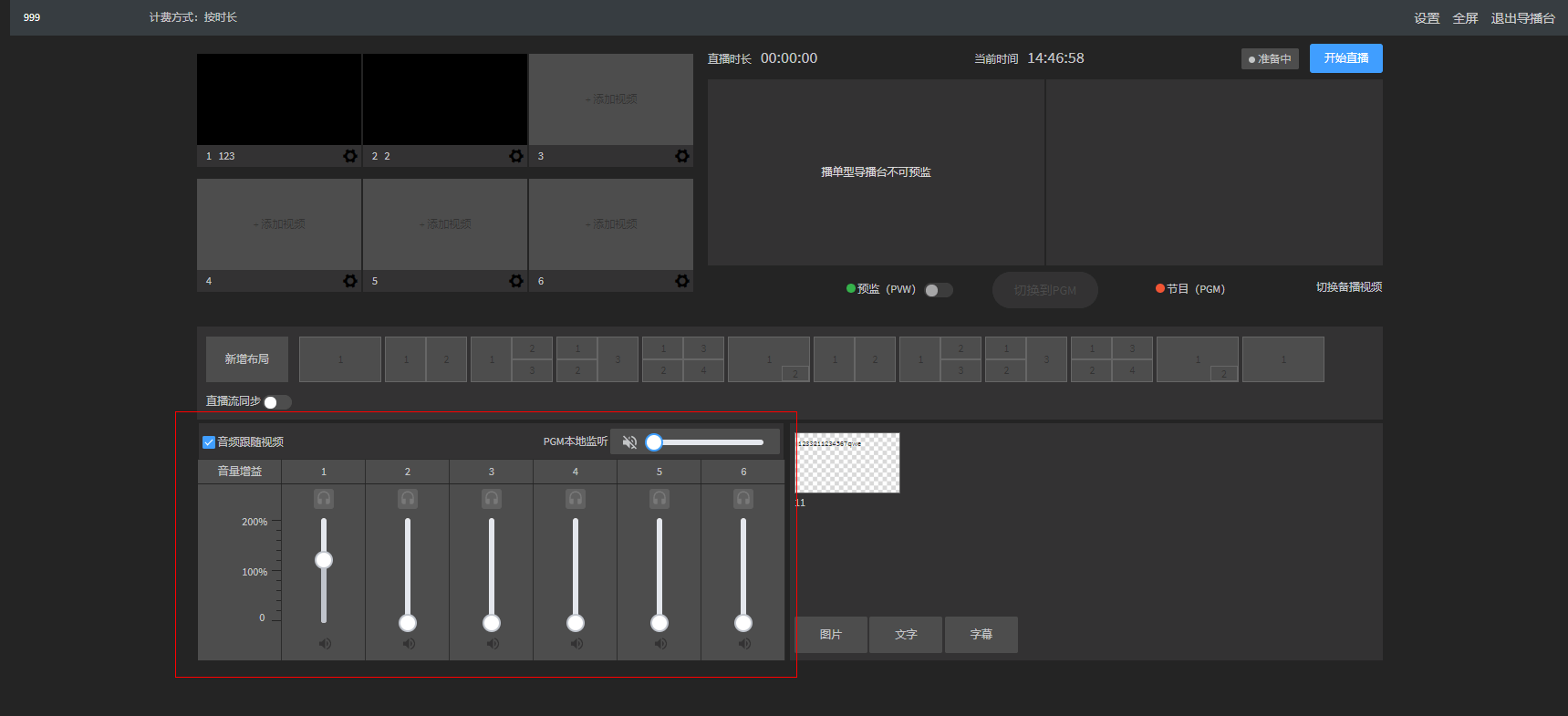
Task: Open 设置 in the top bar
Action: point(1427,18)
